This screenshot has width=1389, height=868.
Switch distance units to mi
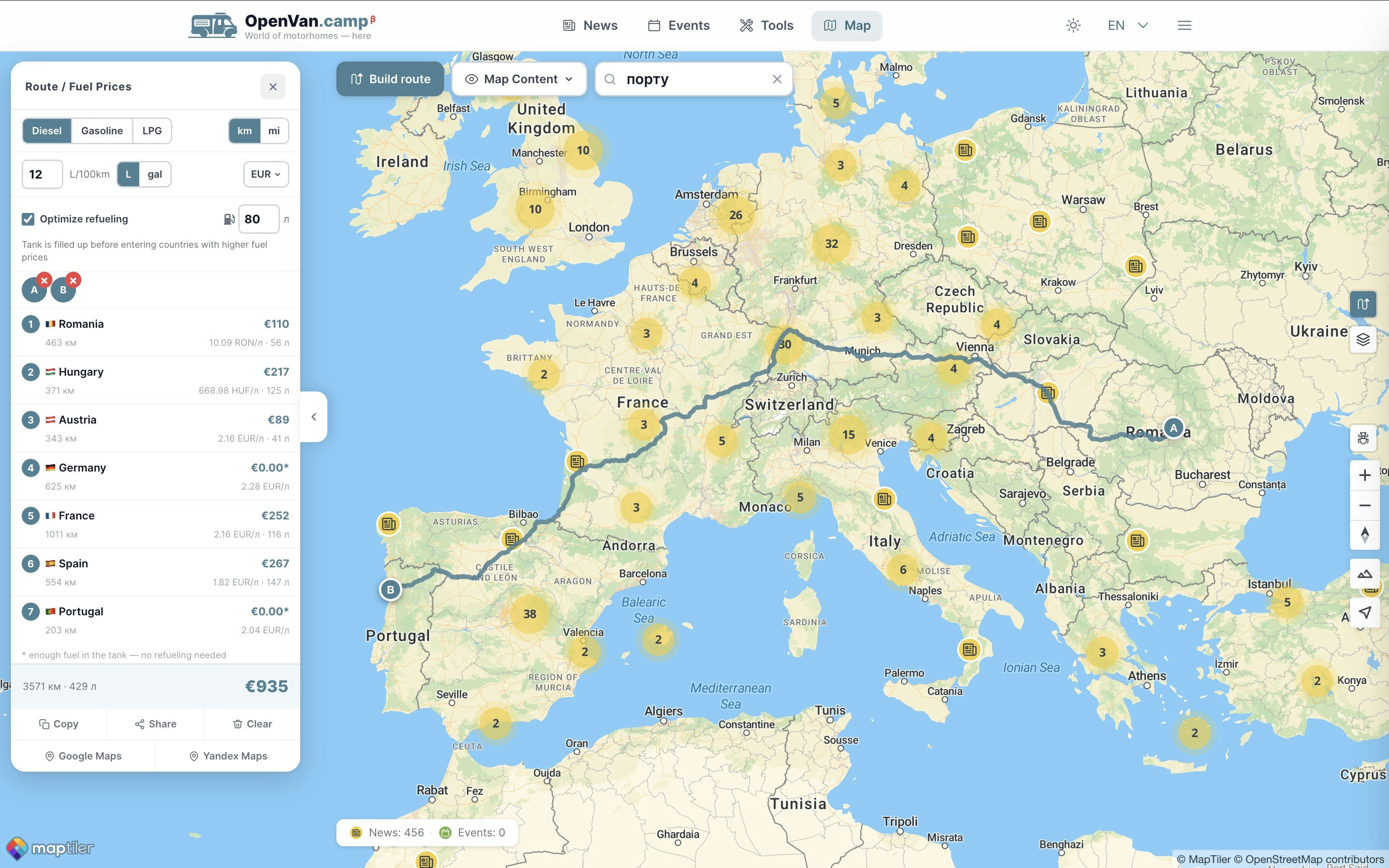pos(274,131)
